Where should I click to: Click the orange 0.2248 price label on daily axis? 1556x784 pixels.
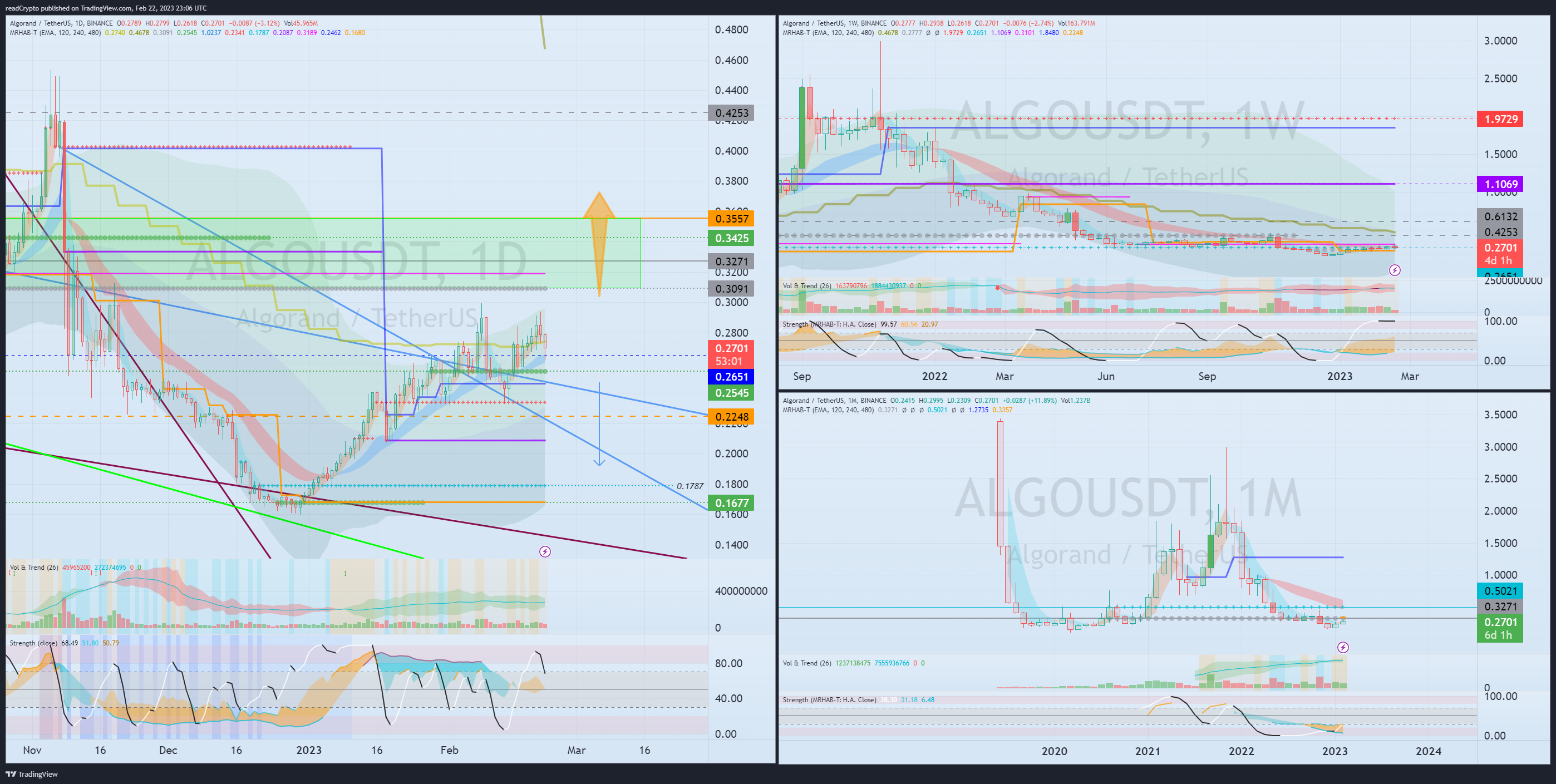click(731, 417)
